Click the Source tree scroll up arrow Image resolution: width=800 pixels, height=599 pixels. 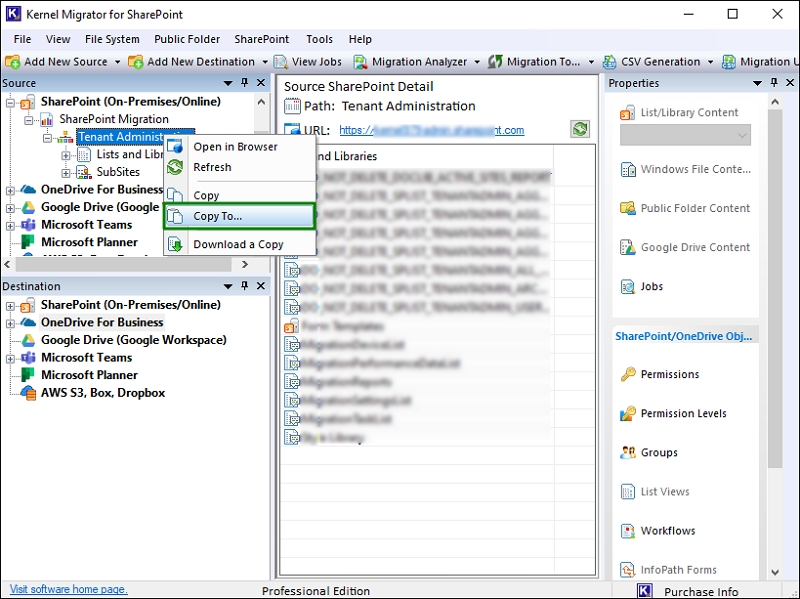click(x=261, y=102)
